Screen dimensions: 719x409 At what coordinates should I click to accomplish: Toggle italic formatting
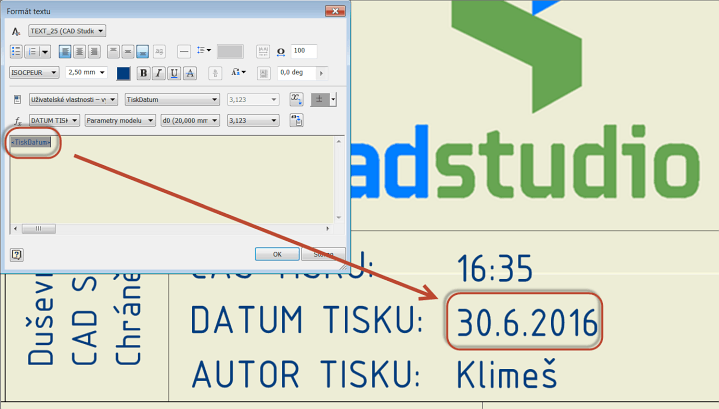coord(159,73)
